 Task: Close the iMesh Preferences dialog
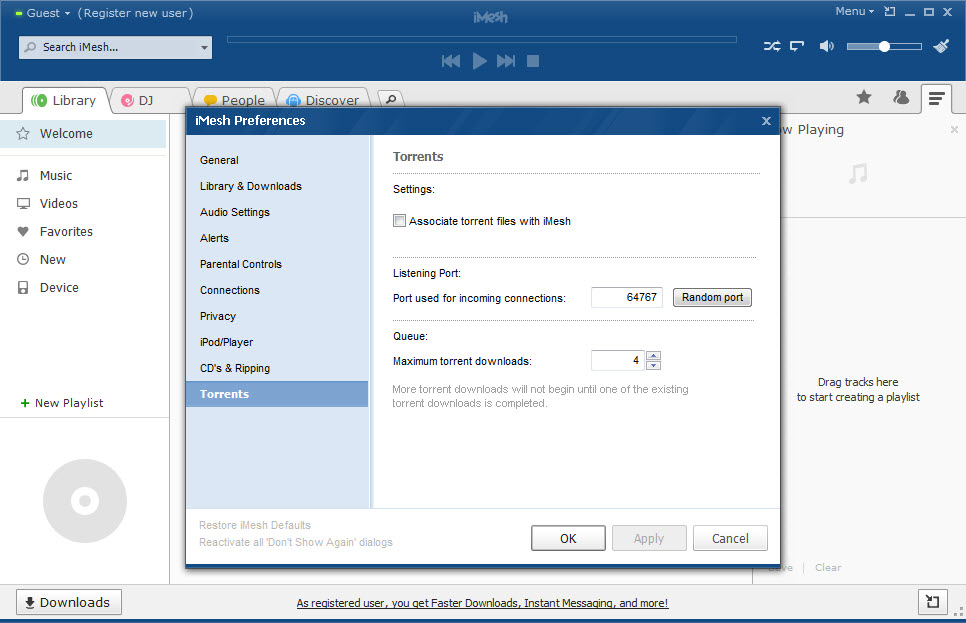coord(766,121)
